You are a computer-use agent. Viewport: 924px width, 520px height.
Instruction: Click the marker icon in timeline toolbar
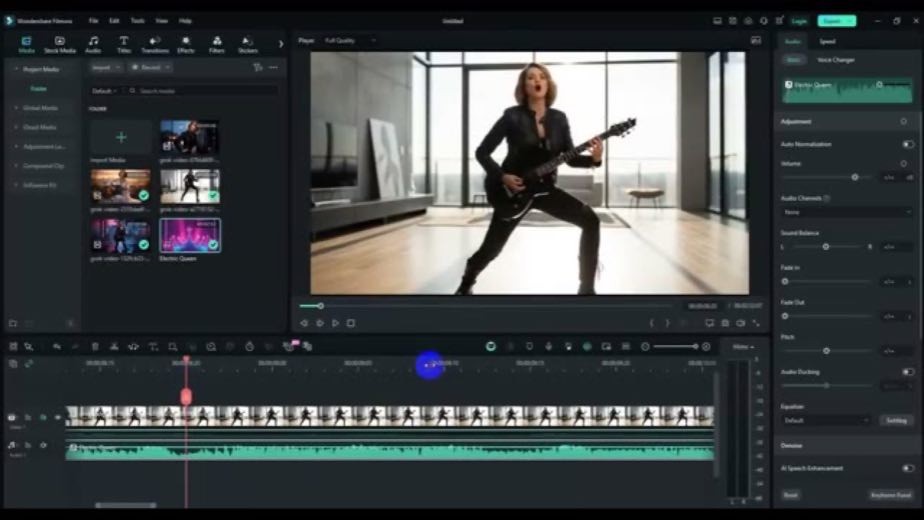[x=529, y=347]
